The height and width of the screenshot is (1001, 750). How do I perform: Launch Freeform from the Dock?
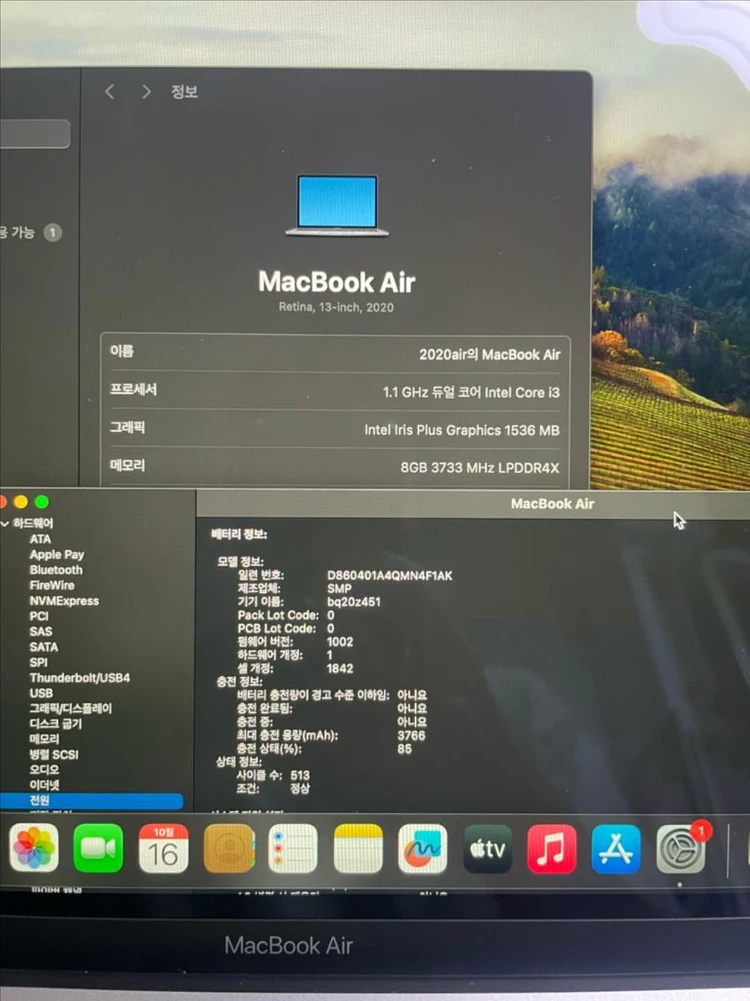pos(423,848)
